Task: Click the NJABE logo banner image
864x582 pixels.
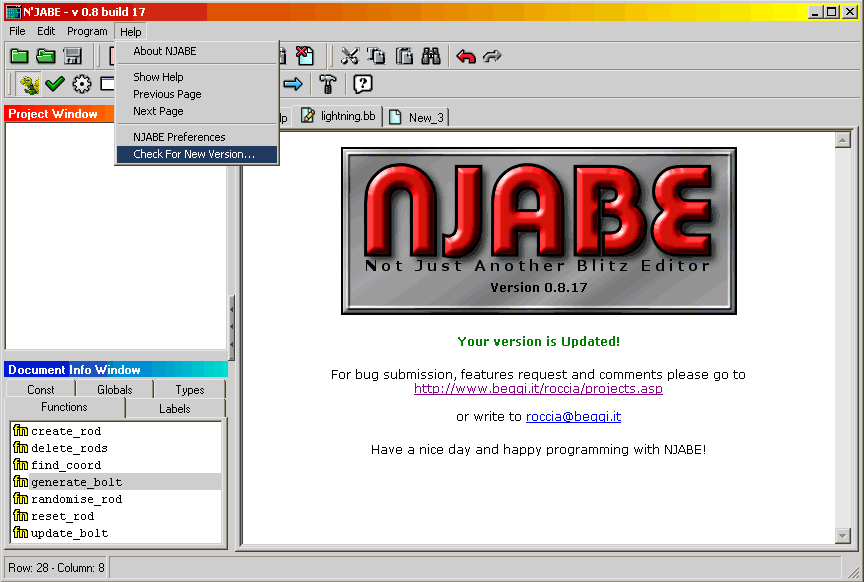Action: 539,231
